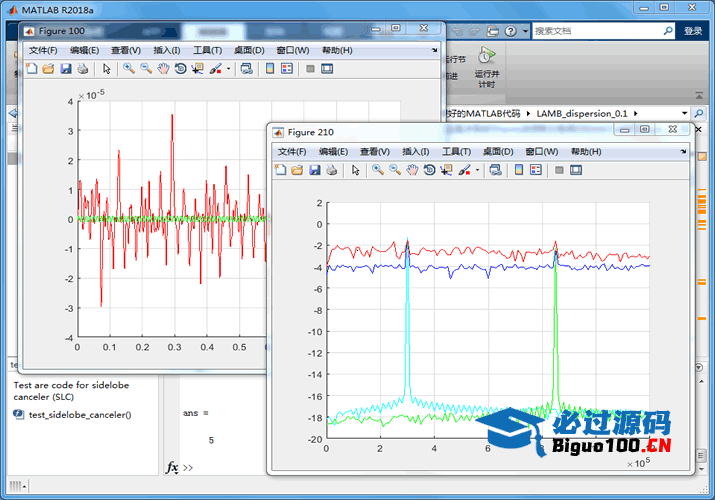Click 登录 sign-in link

693,31
